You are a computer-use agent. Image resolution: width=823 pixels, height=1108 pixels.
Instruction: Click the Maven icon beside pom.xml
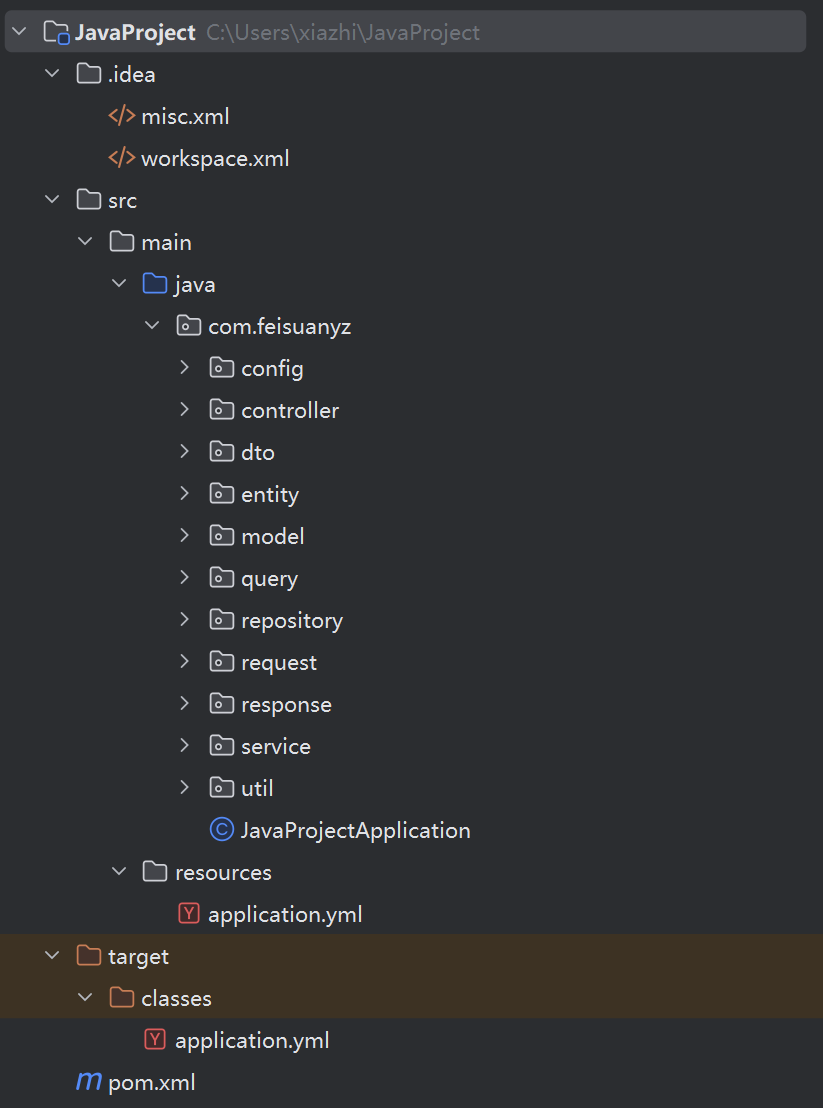pos(88,1081)
